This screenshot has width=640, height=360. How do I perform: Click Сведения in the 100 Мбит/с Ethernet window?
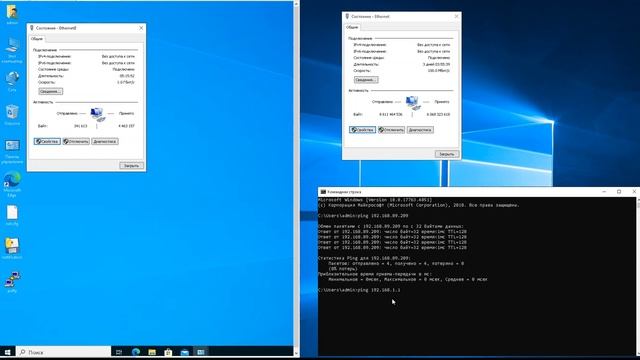(x=366, y=80)
